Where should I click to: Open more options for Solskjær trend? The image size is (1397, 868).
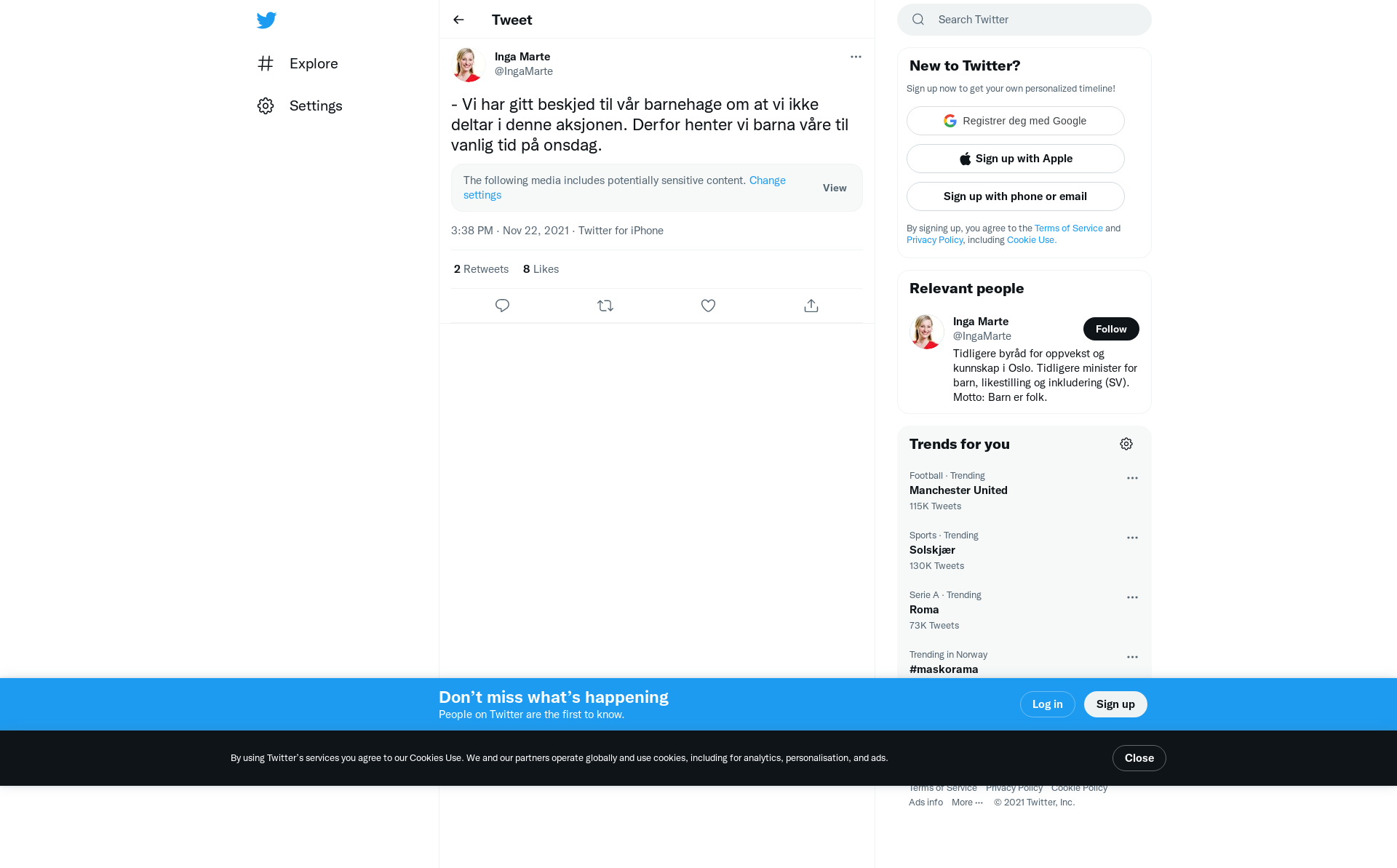click(x=1132, y=538)
